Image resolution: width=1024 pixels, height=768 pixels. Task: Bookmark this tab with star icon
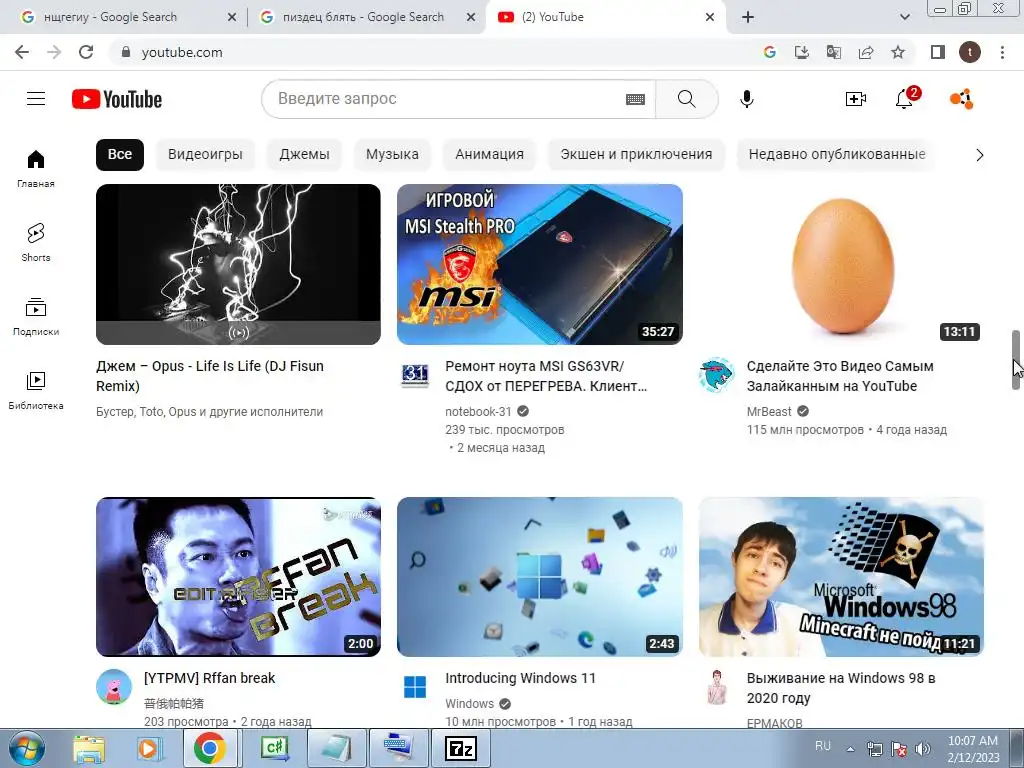(898, 52)
